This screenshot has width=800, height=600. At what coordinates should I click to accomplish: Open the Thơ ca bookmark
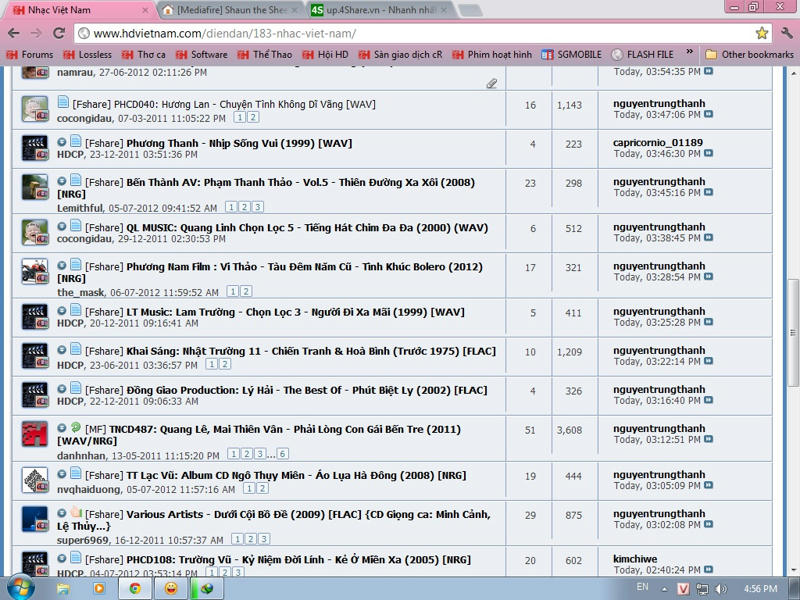click(x=144, y=55)
